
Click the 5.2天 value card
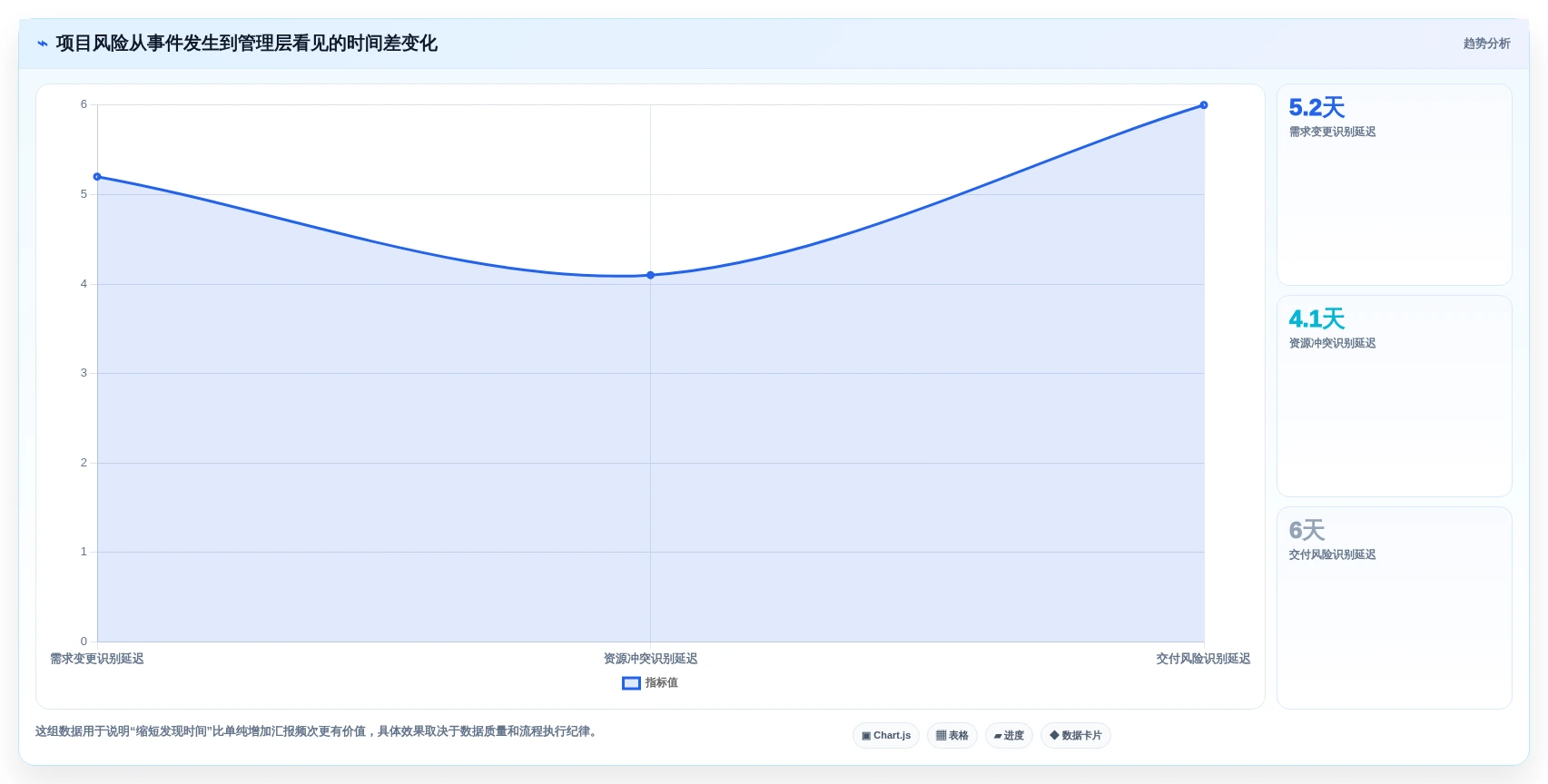pos(1395,185)
